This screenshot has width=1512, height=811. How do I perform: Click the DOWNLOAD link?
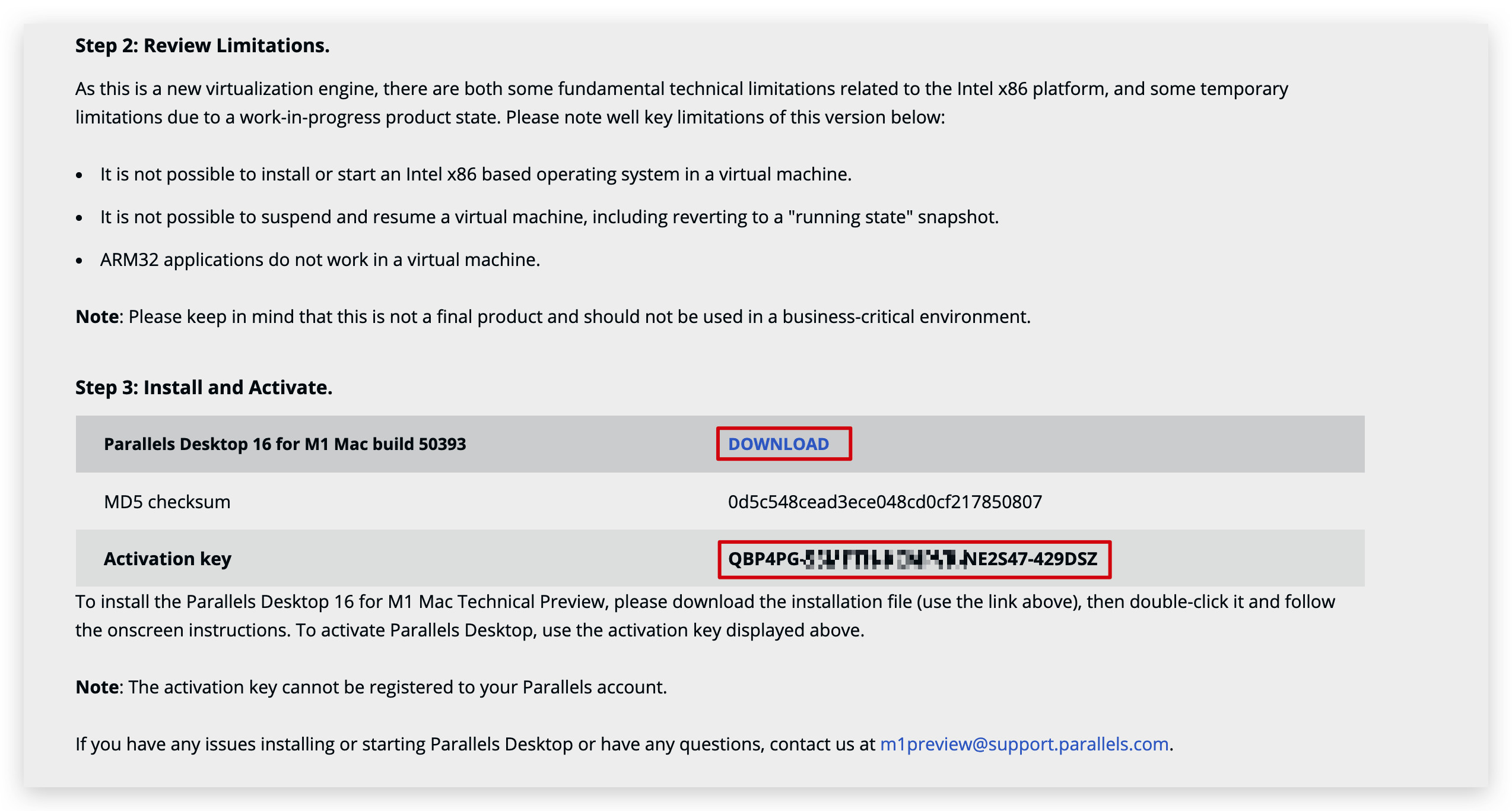(778, 444)
